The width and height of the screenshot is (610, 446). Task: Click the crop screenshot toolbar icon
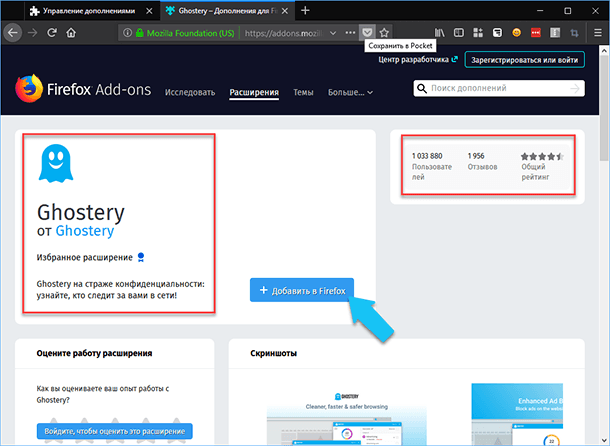coord(574,33)
